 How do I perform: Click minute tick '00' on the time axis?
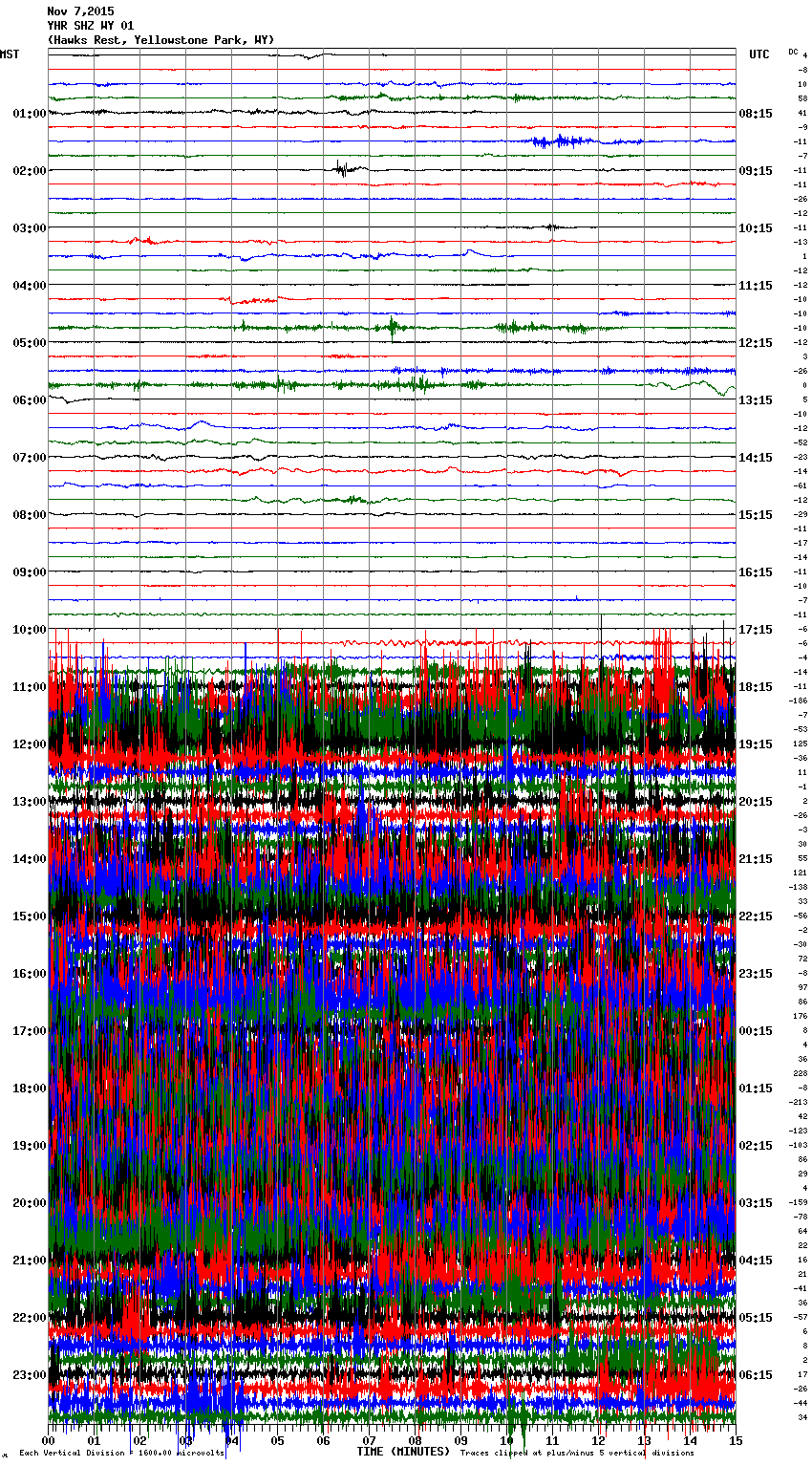(x=48, y=1440)
